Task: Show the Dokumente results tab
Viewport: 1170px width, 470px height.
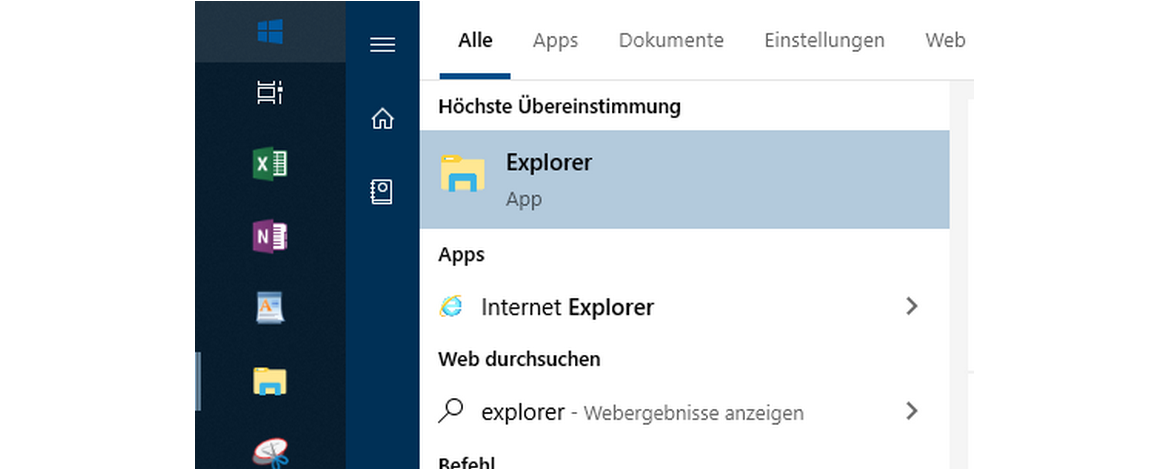Action: (671, 41)
